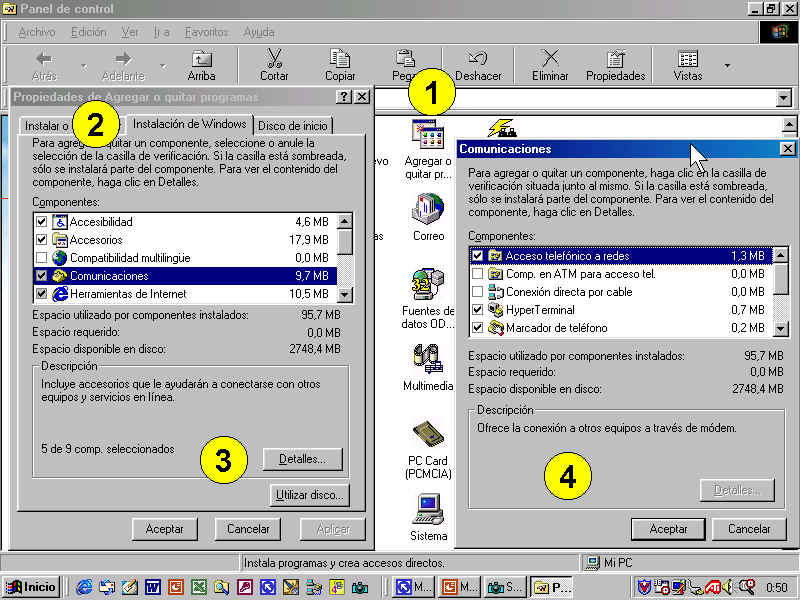The width and height of the screenshot is (801, 601).
Task: Open the PC Card (PCMCIA) icon
Action: (x=428, y=435)
